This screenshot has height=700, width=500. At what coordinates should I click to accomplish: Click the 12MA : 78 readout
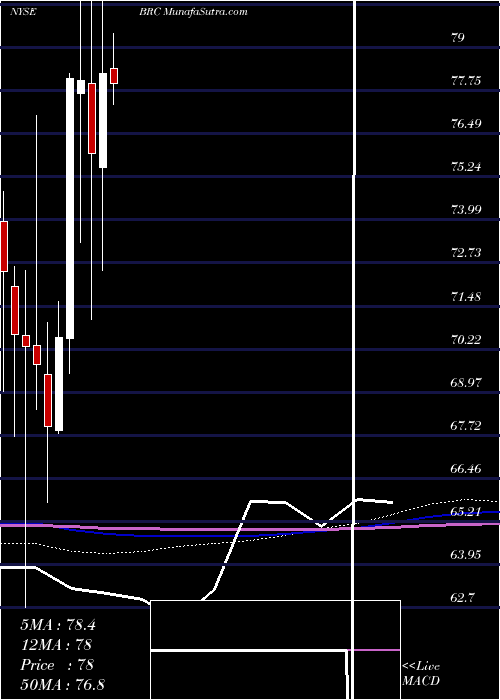[x=56, y=645]
